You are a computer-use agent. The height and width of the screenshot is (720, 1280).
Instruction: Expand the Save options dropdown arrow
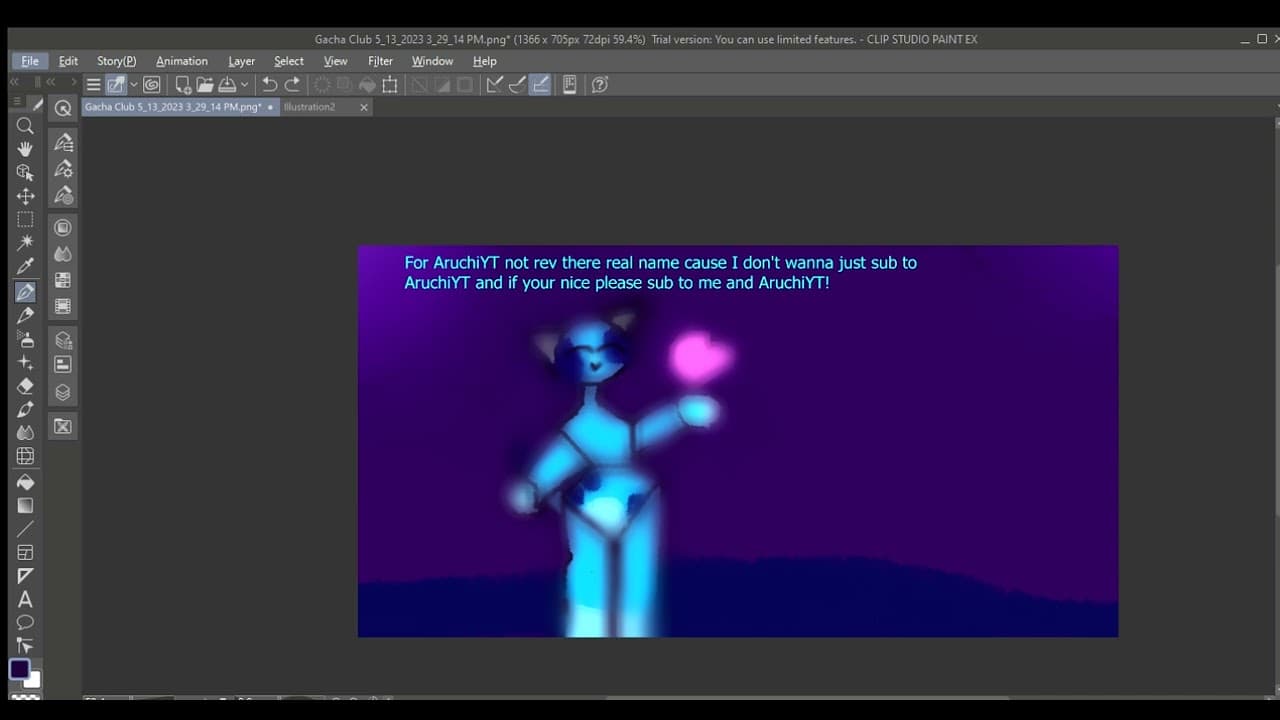point(244,85)
